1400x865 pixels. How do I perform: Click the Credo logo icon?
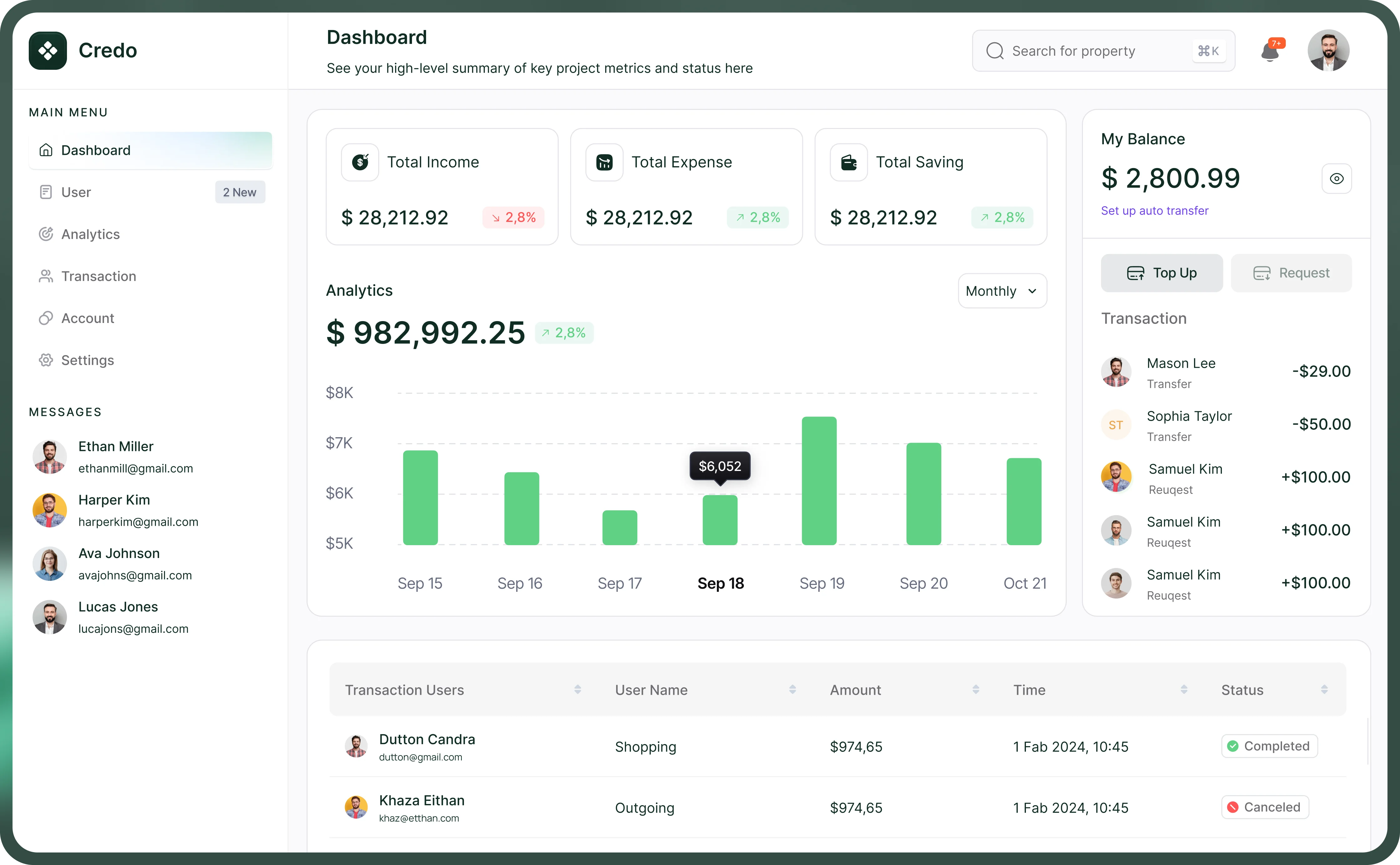pos(48,50)
